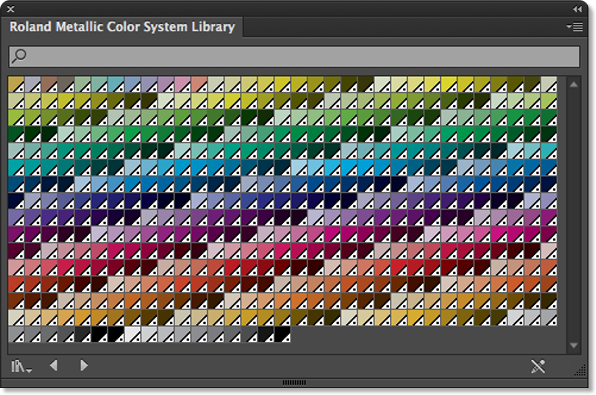Select the first swatch in the bottom gray row
The width and height of the screenshot is (596, 395).
click(16, 334)
